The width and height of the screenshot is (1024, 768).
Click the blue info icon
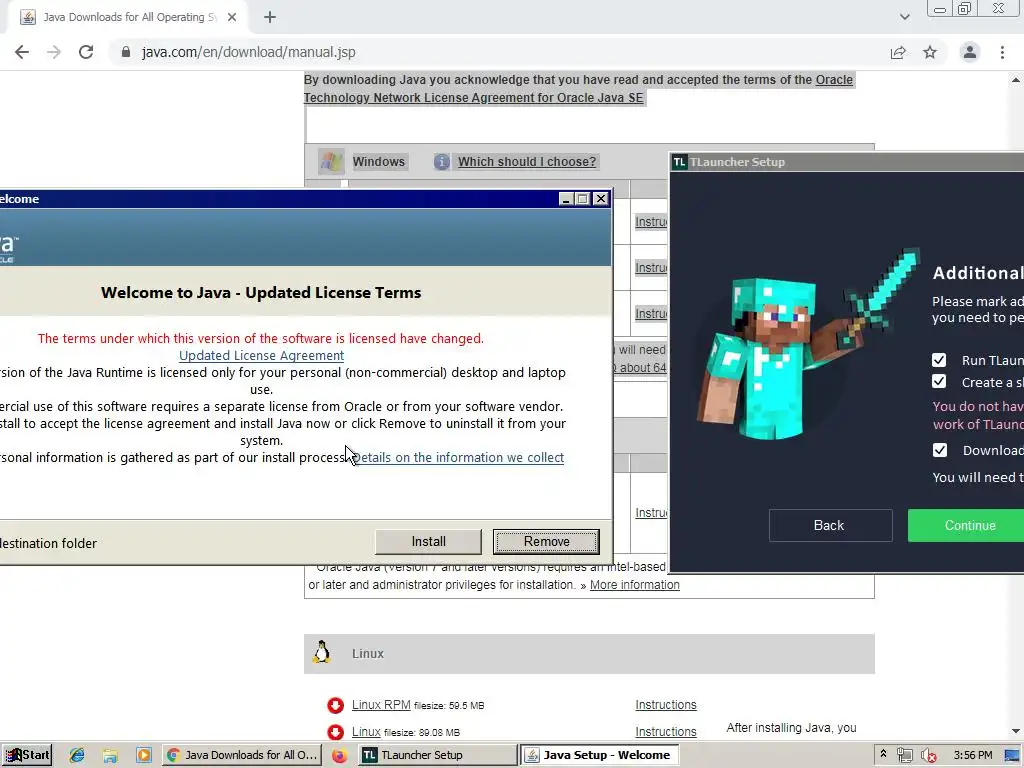[x=441, y=161]
